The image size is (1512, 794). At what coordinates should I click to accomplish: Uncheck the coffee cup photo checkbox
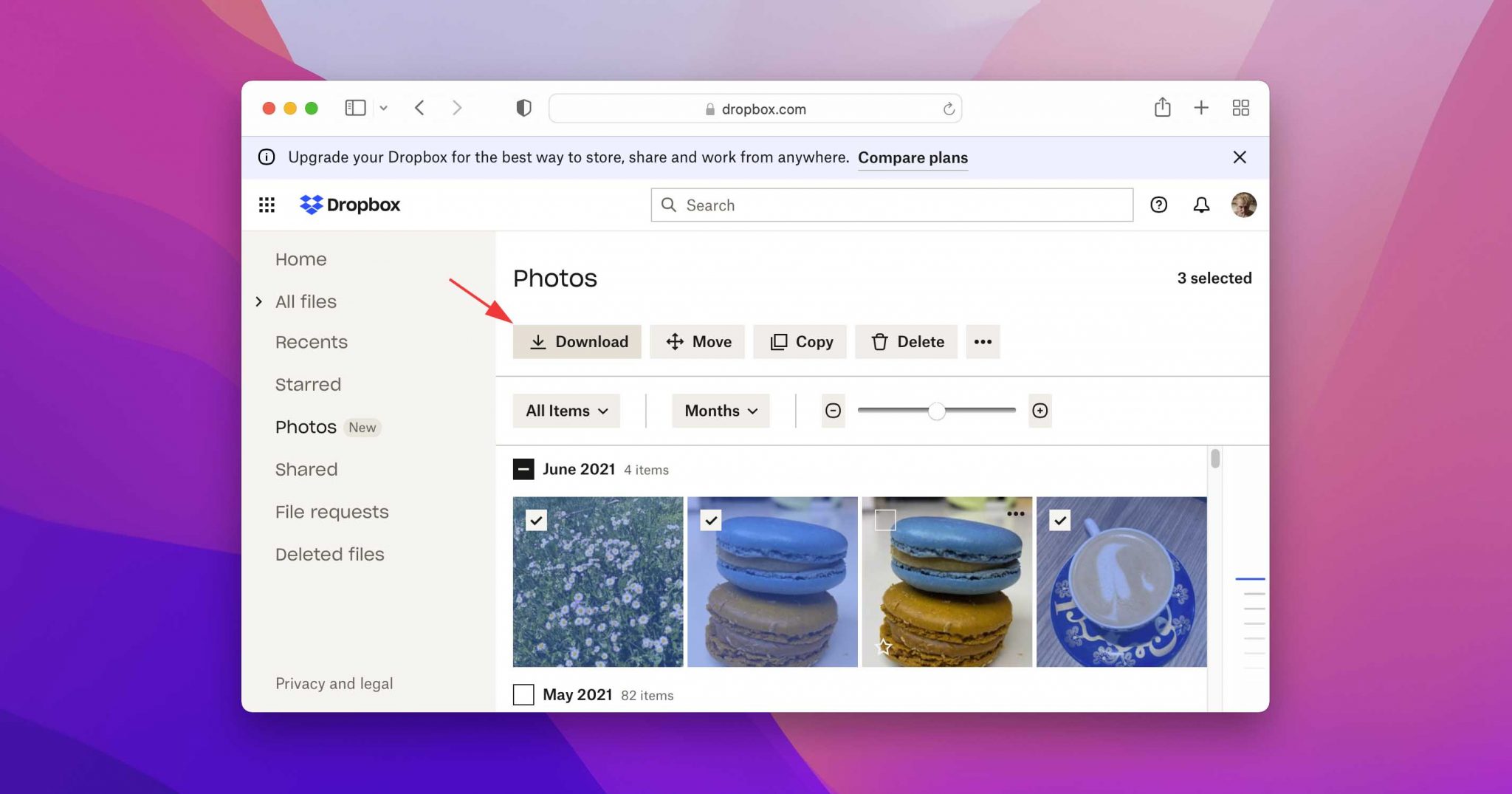(x=1059, y=520)
